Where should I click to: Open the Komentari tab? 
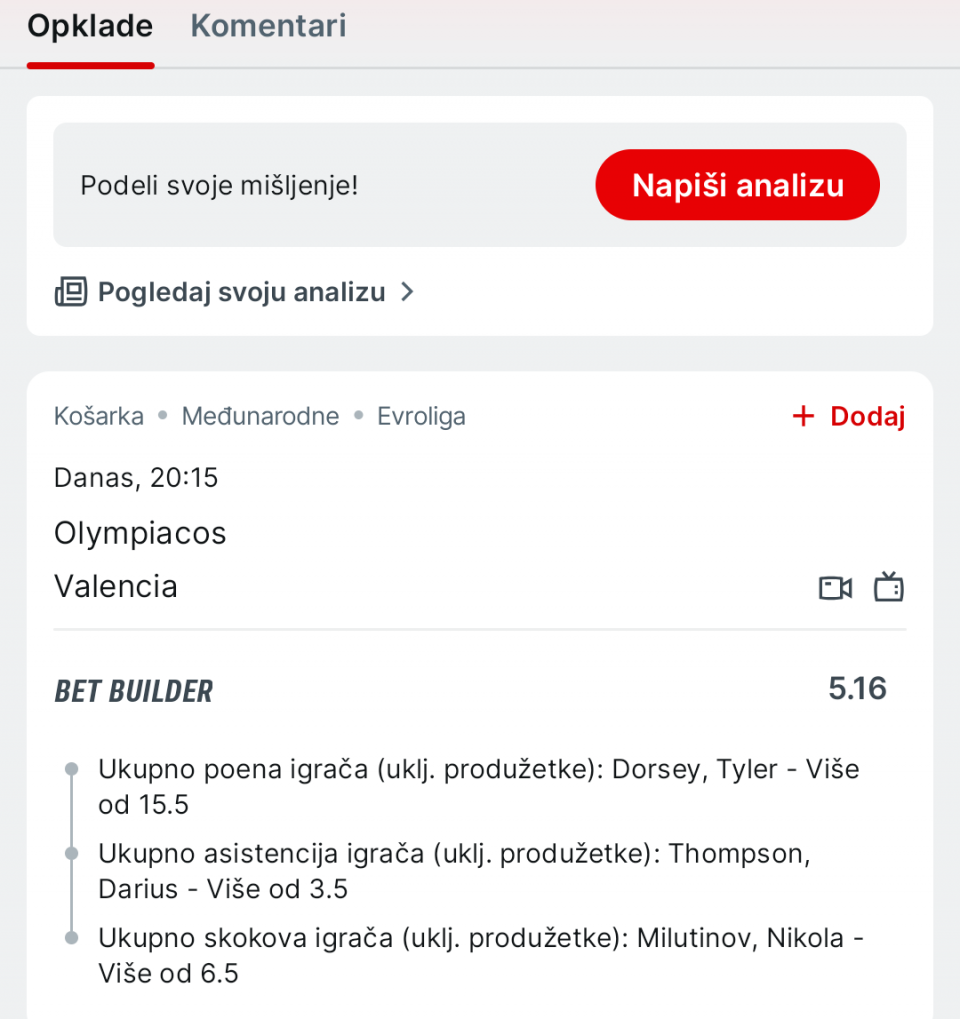pyautogui.click(x=268, y=27)
